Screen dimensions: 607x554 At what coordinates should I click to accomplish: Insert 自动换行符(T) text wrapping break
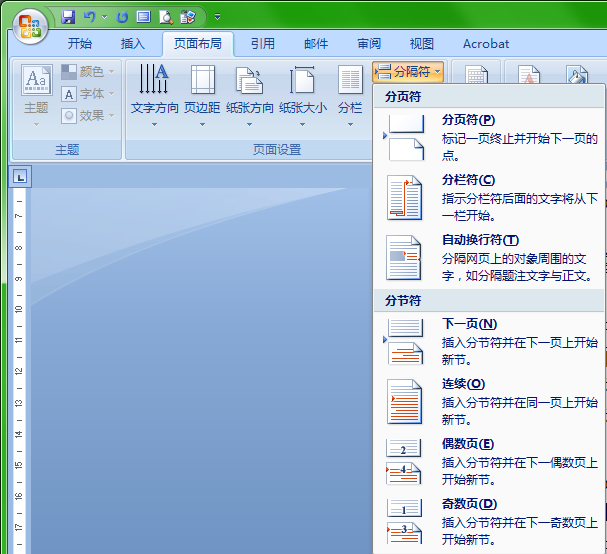point(489,258)
